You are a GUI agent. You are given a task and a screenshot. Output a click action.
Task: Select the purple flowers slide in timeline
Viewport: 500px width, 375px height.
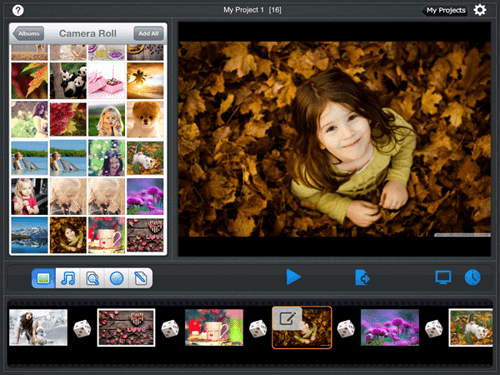pos(390,327)
